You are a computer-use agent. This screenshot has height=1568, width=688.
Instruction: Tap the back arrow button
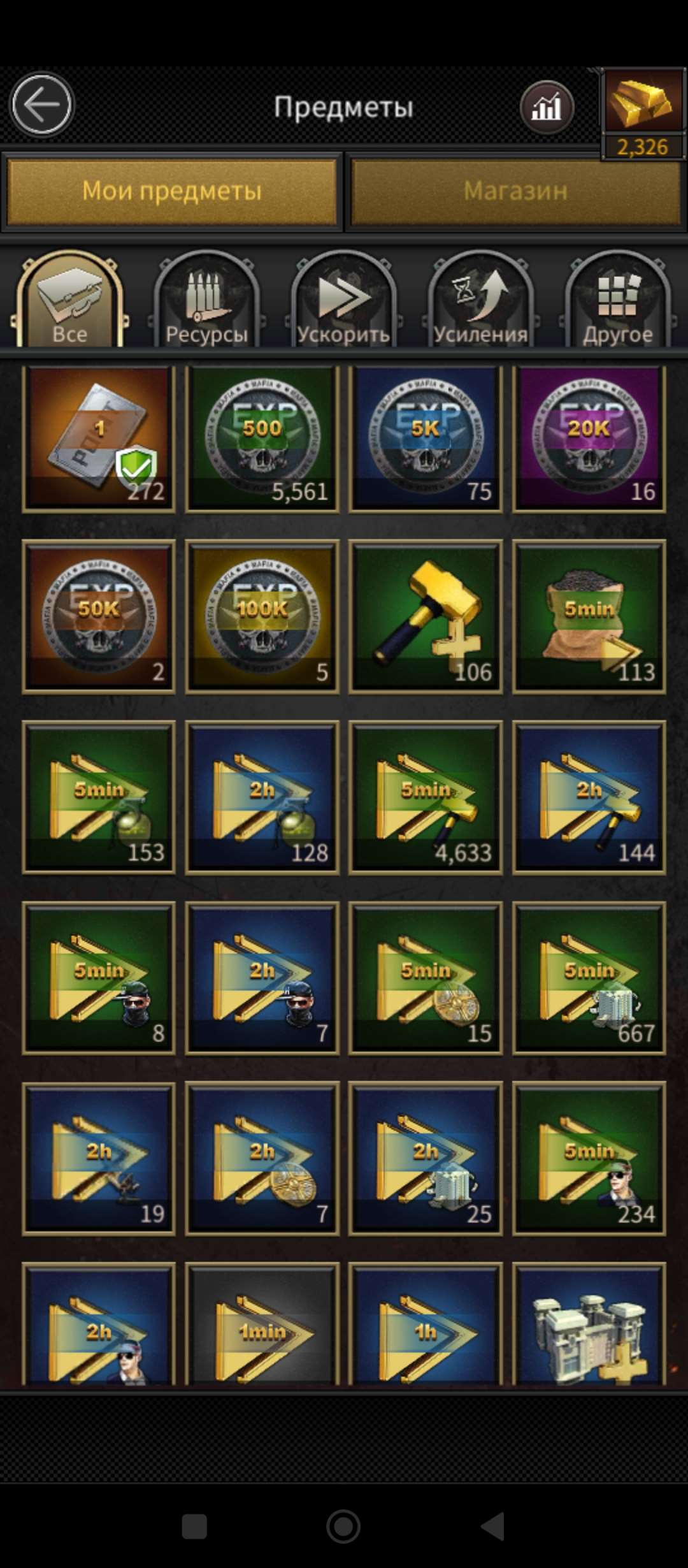coord(41,105)
